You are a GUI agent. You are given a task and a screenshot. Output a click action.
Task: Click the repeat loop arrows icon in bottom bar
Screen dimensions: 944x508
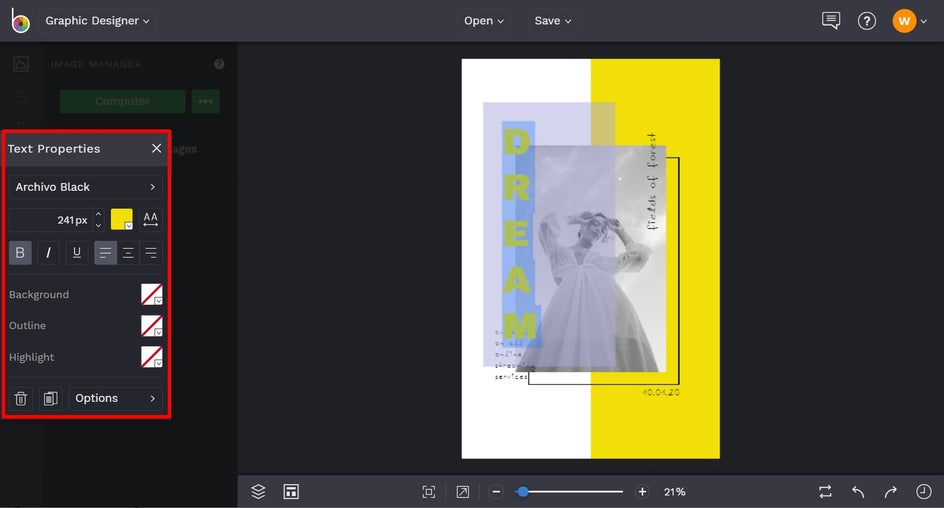point(825,492)
